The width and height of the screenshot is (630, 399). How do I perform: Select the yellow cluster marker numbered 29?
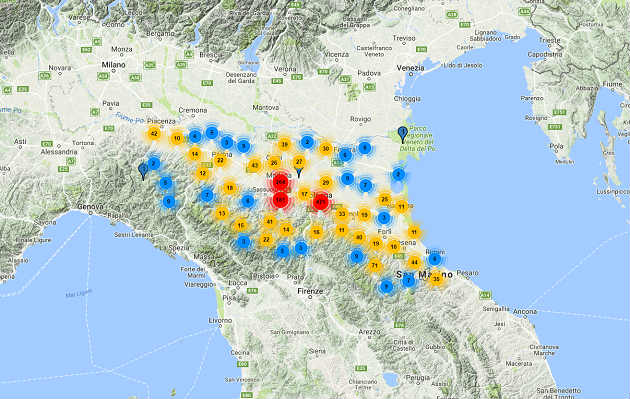point(326,182)
